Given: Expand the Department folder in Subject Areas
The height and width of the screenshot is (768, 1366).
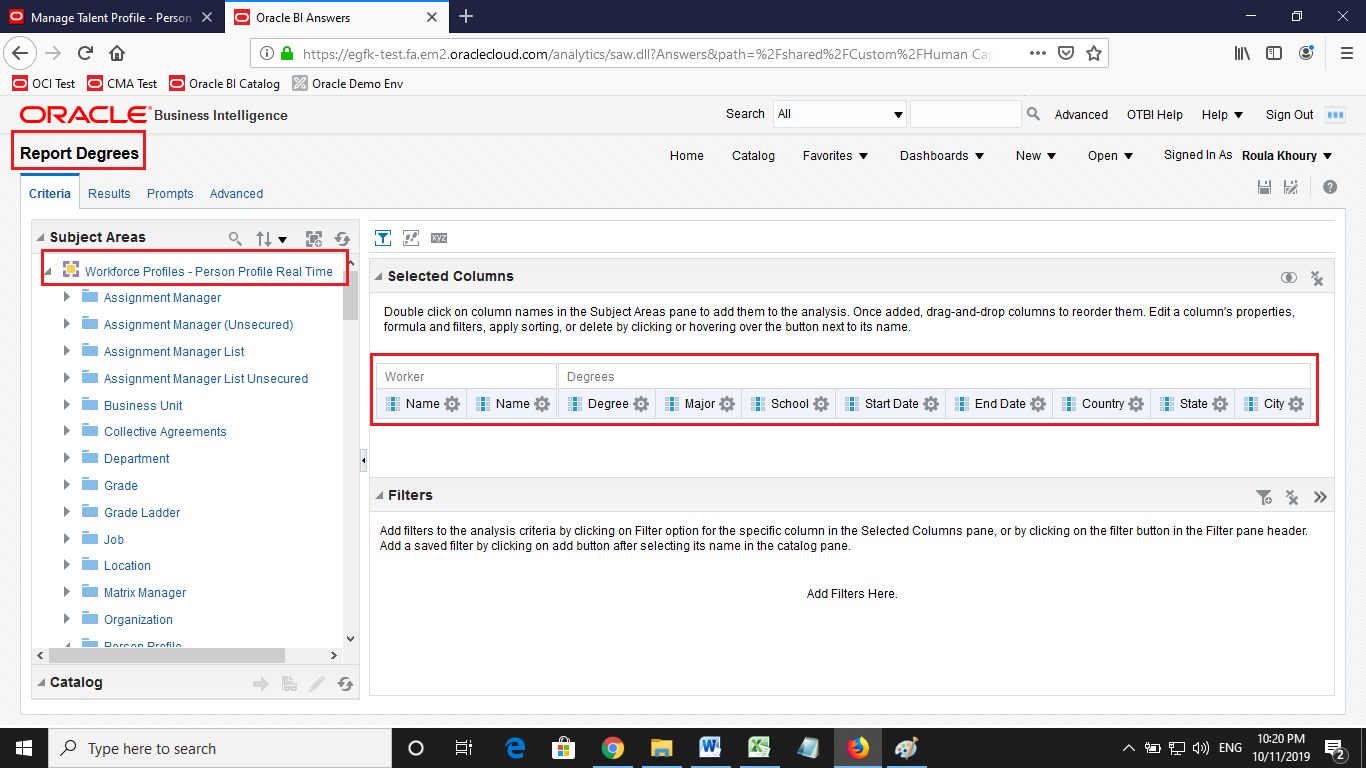Looking at the screenshot, I should tap(66, 458).
